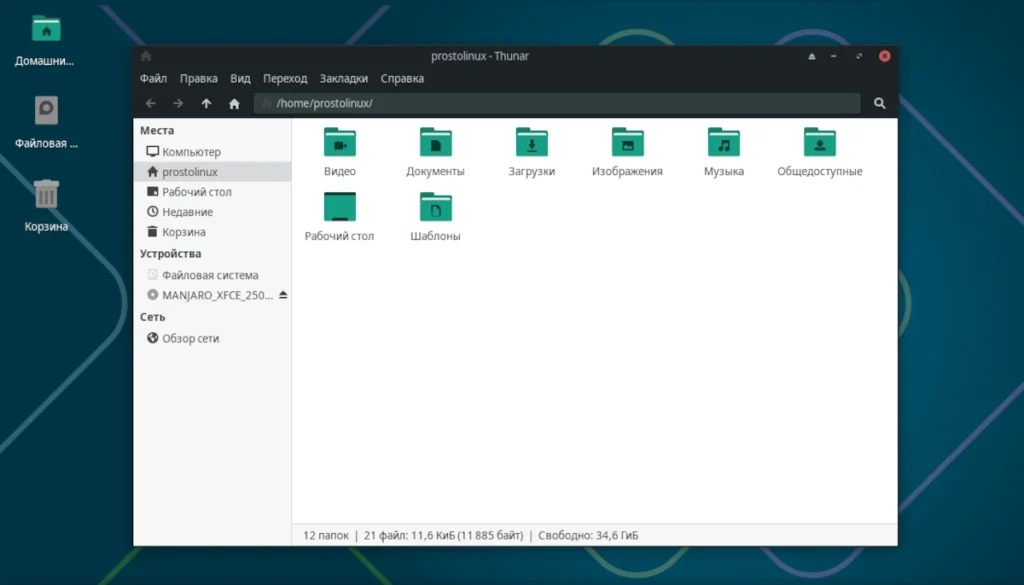
Task: Click the window menu icon in title bar
Action: coord(146,56)
